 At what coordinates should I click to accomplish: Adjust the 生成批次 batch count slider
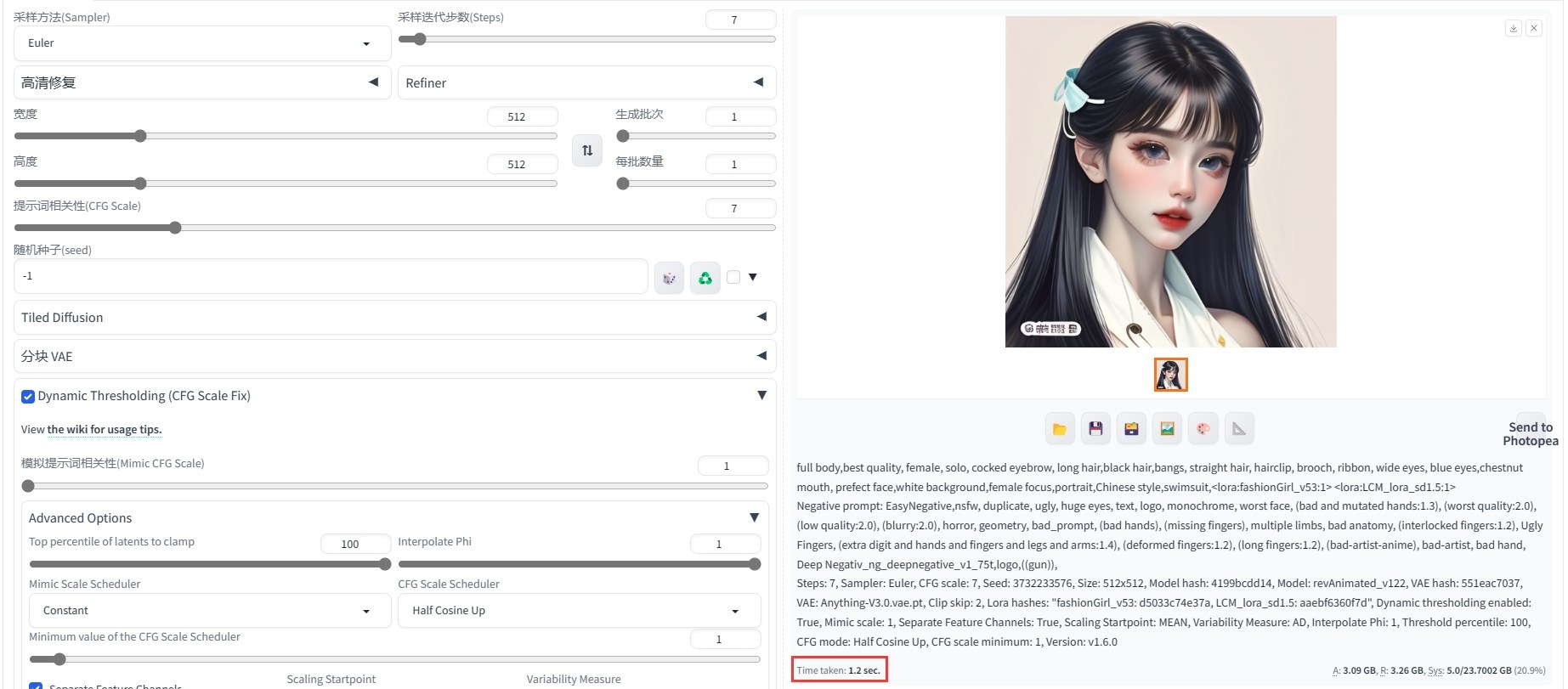pyautogui.click(x=696, y=136)
